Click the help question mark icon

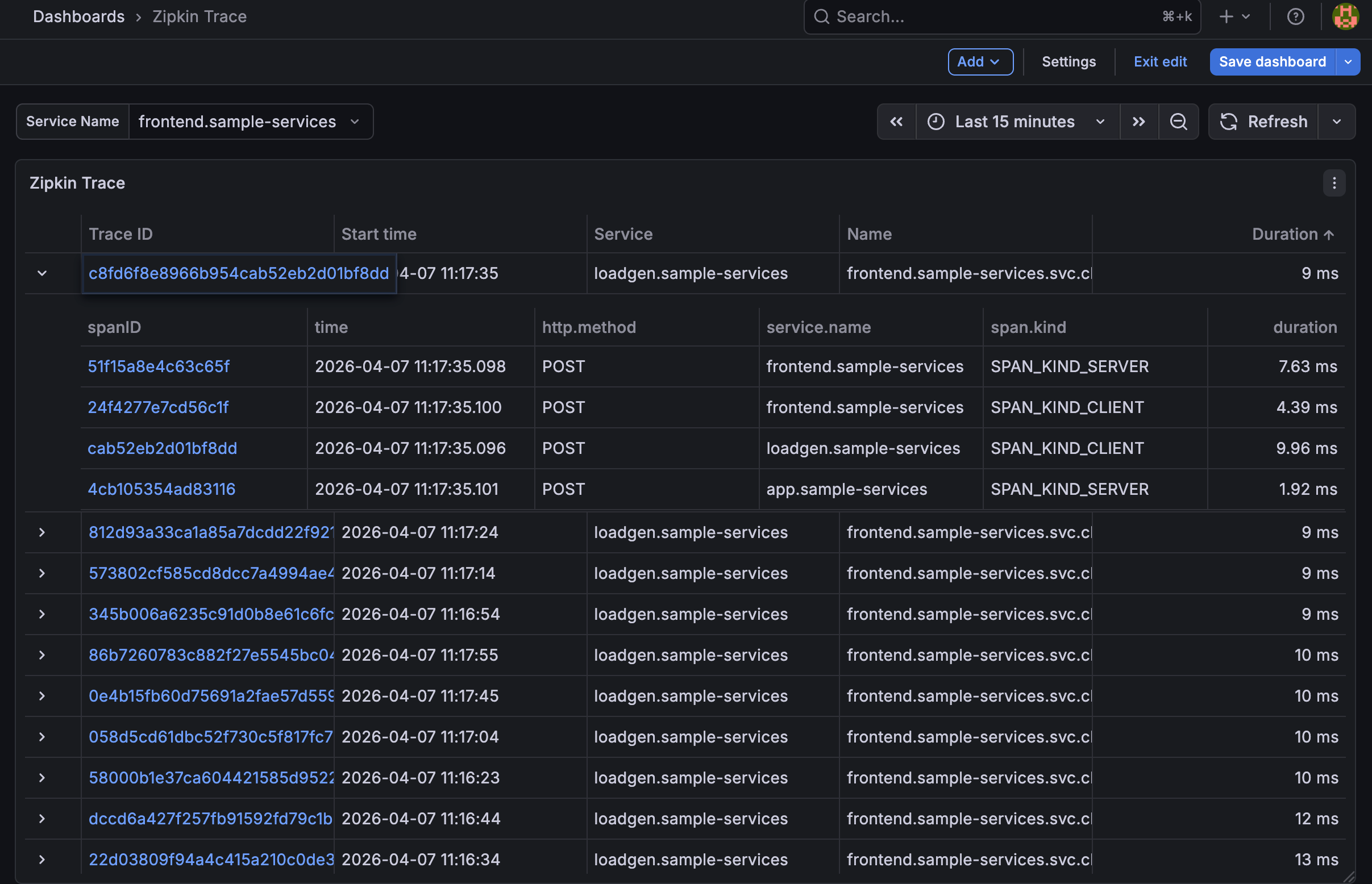pyautogui.click(x=1295, y=16)
